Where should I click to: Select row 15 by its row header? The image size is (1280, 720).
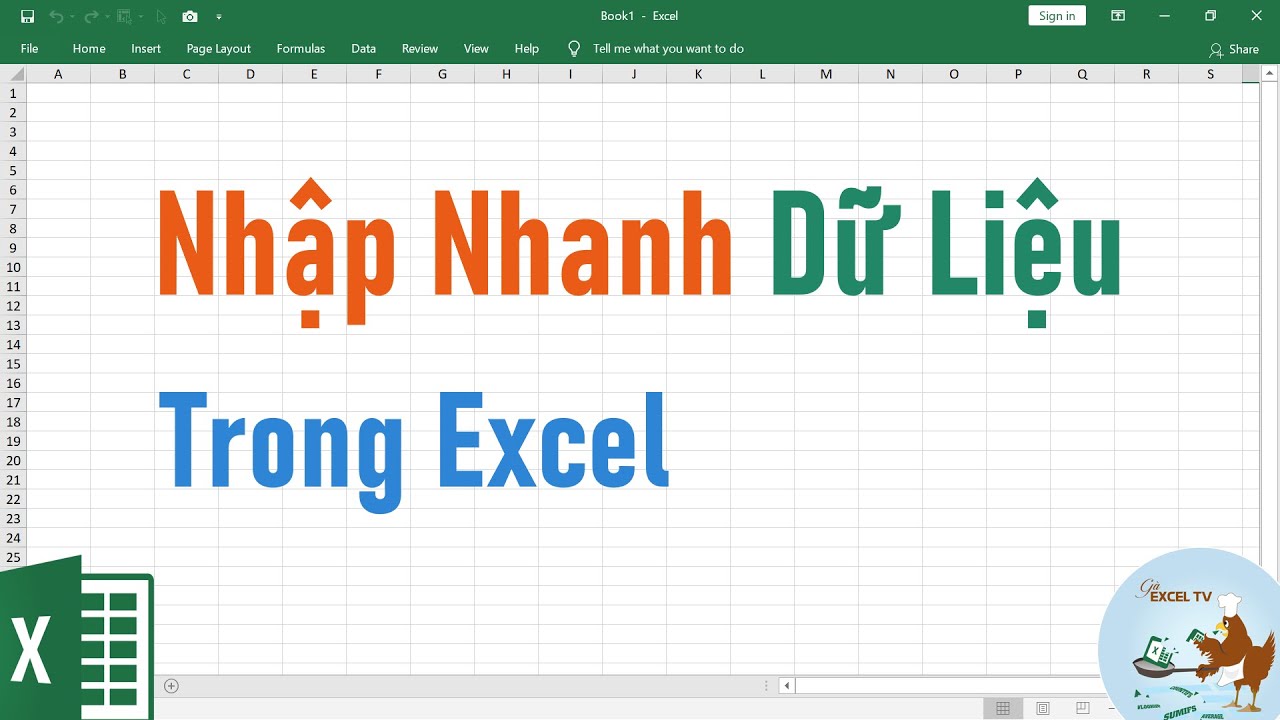13,364
